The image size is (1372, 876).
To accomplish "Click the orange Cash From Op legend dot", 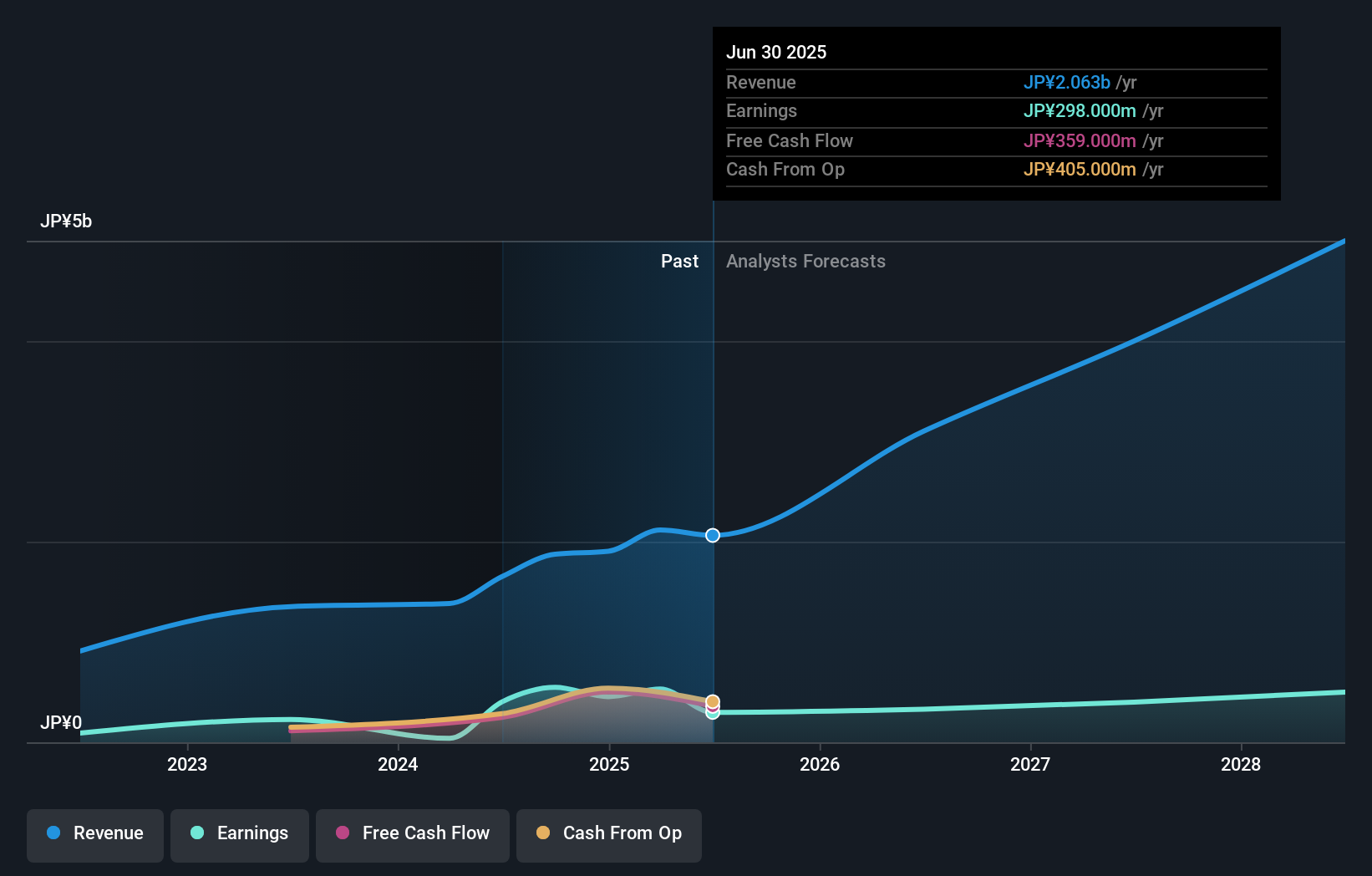I will [543, 833].
